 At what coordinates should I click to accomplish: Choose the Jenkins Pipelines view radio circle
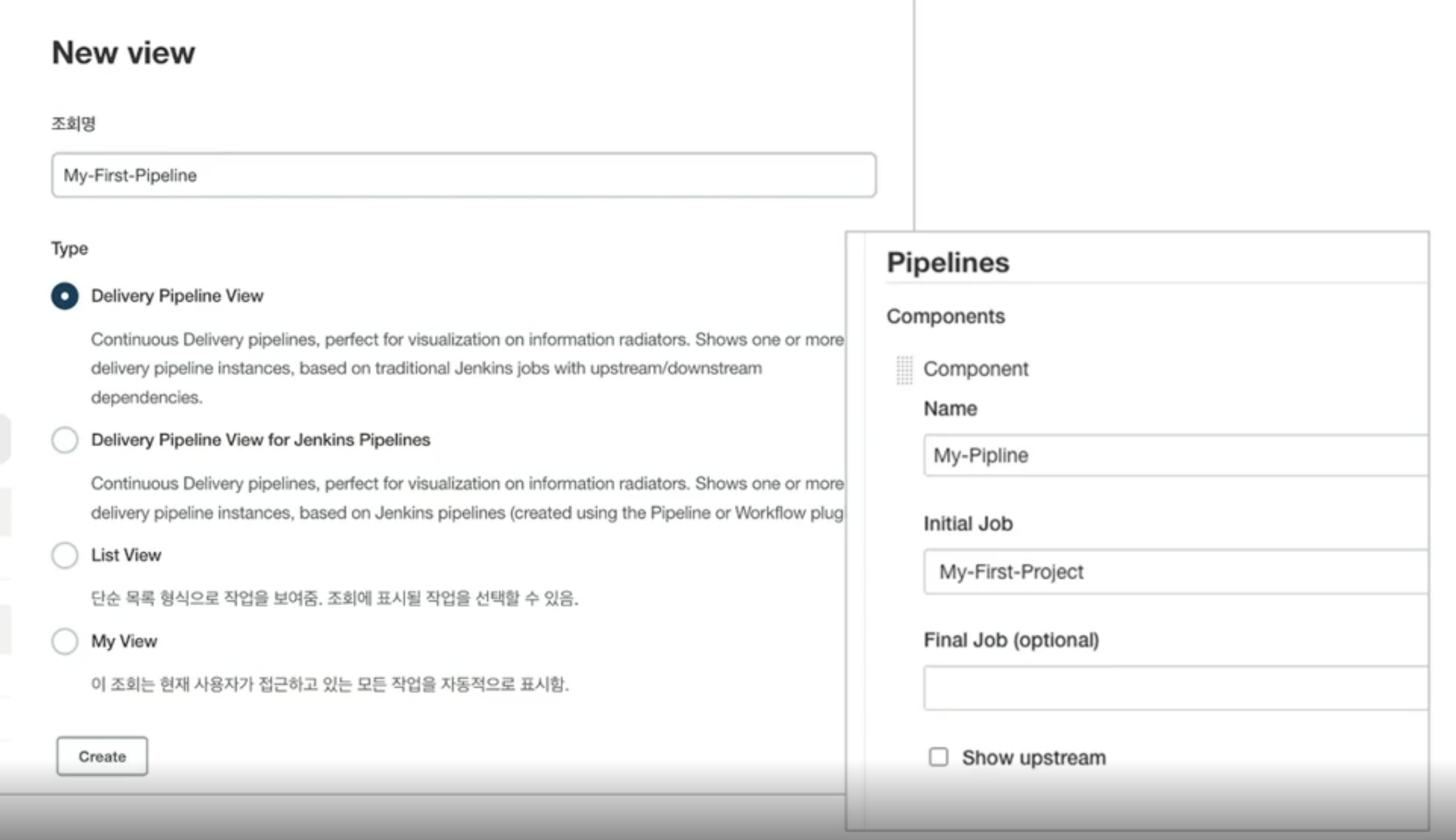[64, 440]
